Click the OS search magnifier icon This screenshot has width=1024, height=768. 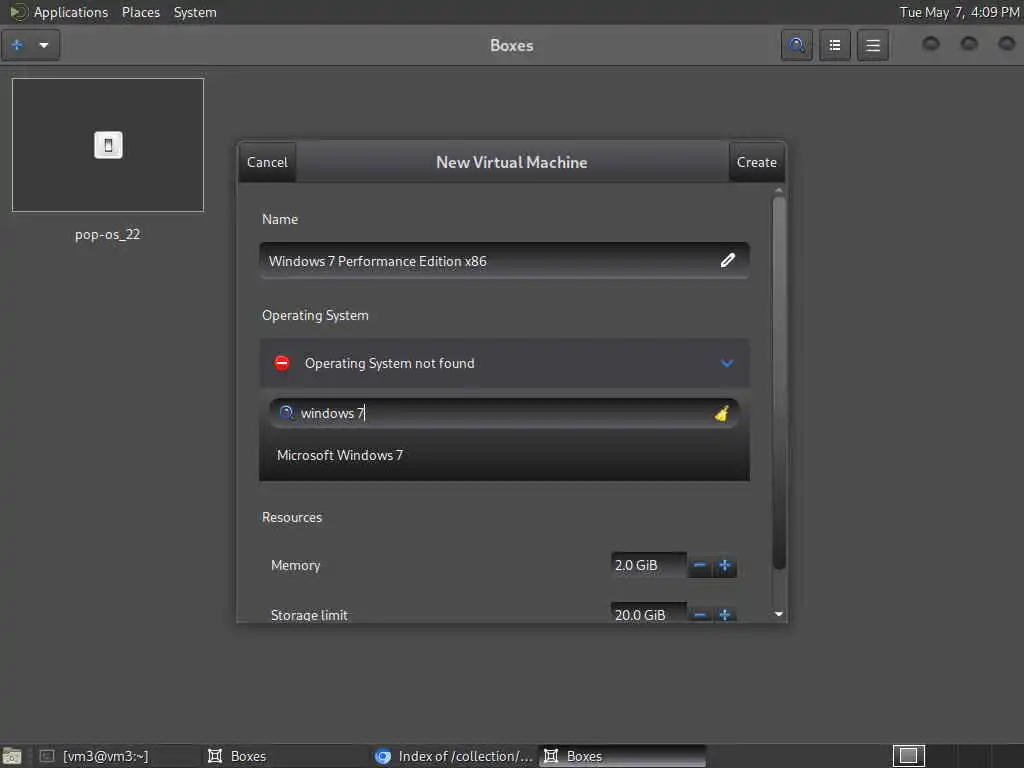[286, 413]
